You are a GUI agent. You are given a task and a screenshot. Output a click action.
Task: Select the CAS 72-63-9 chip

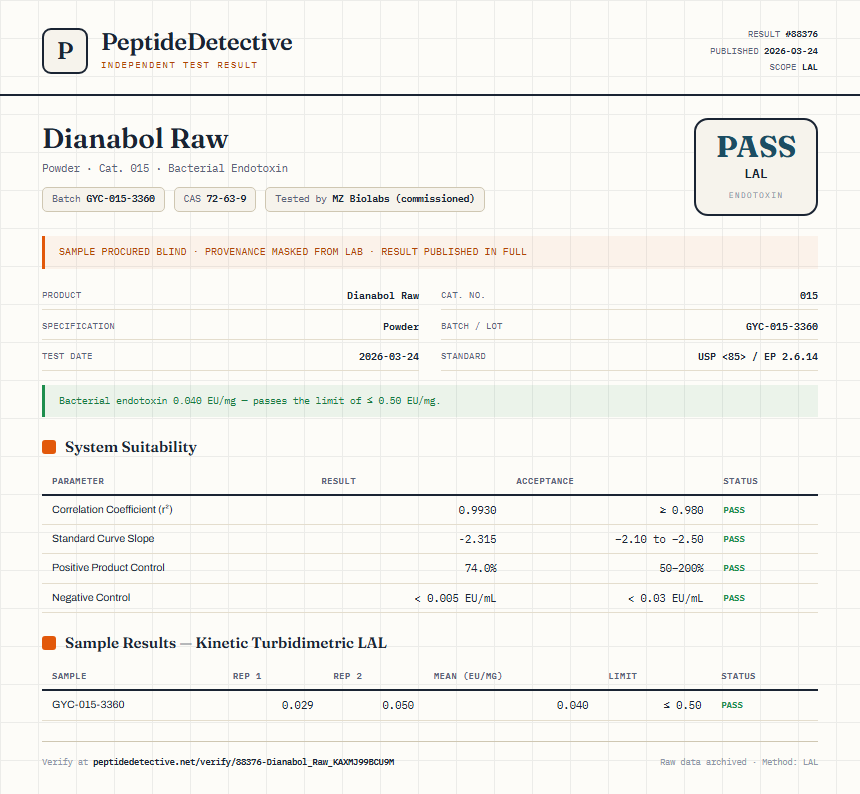click(215, 199)
